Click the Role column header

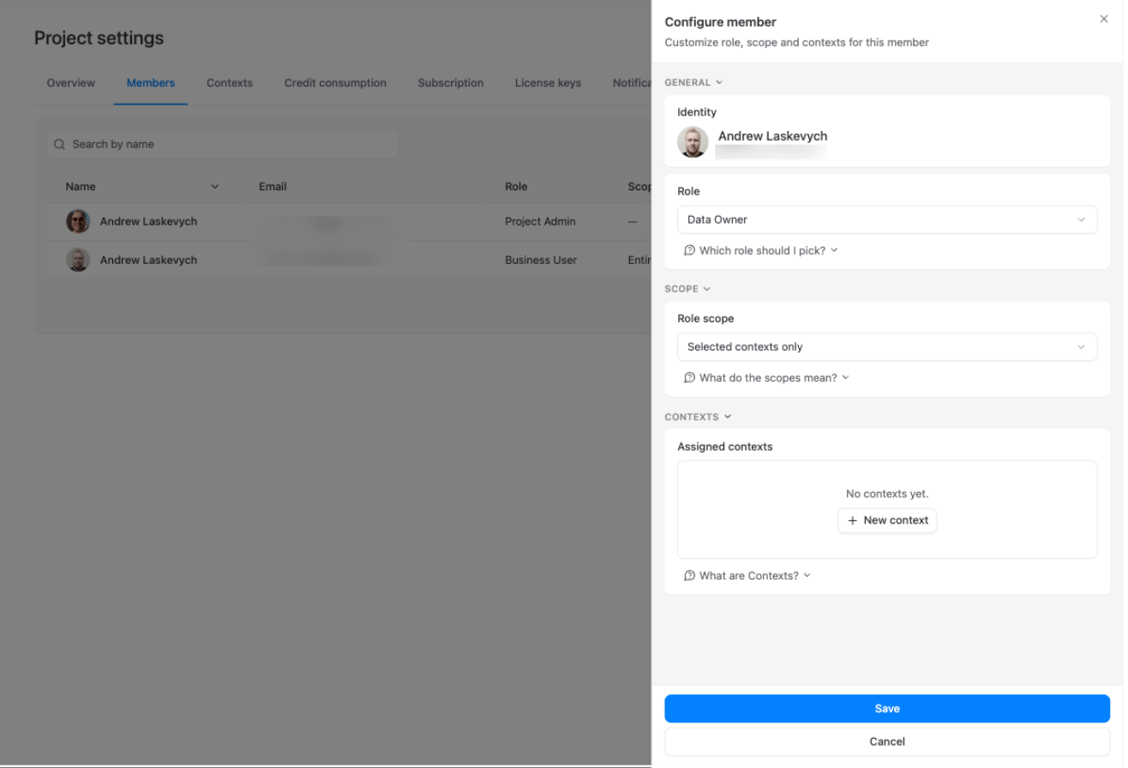click(516, 186)
